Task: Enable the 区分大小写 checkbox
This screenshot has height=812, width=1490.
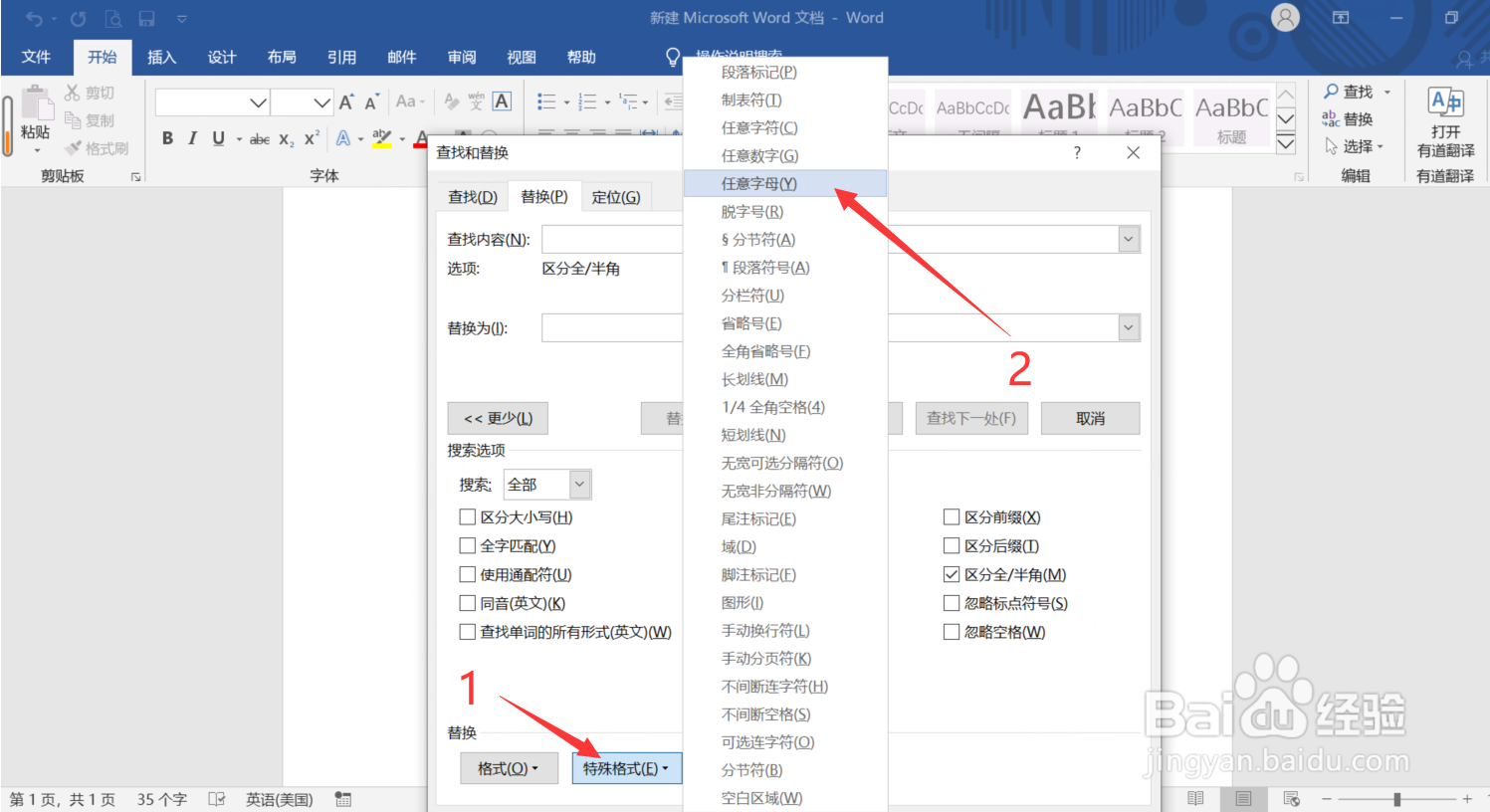Action: (468, 516)
